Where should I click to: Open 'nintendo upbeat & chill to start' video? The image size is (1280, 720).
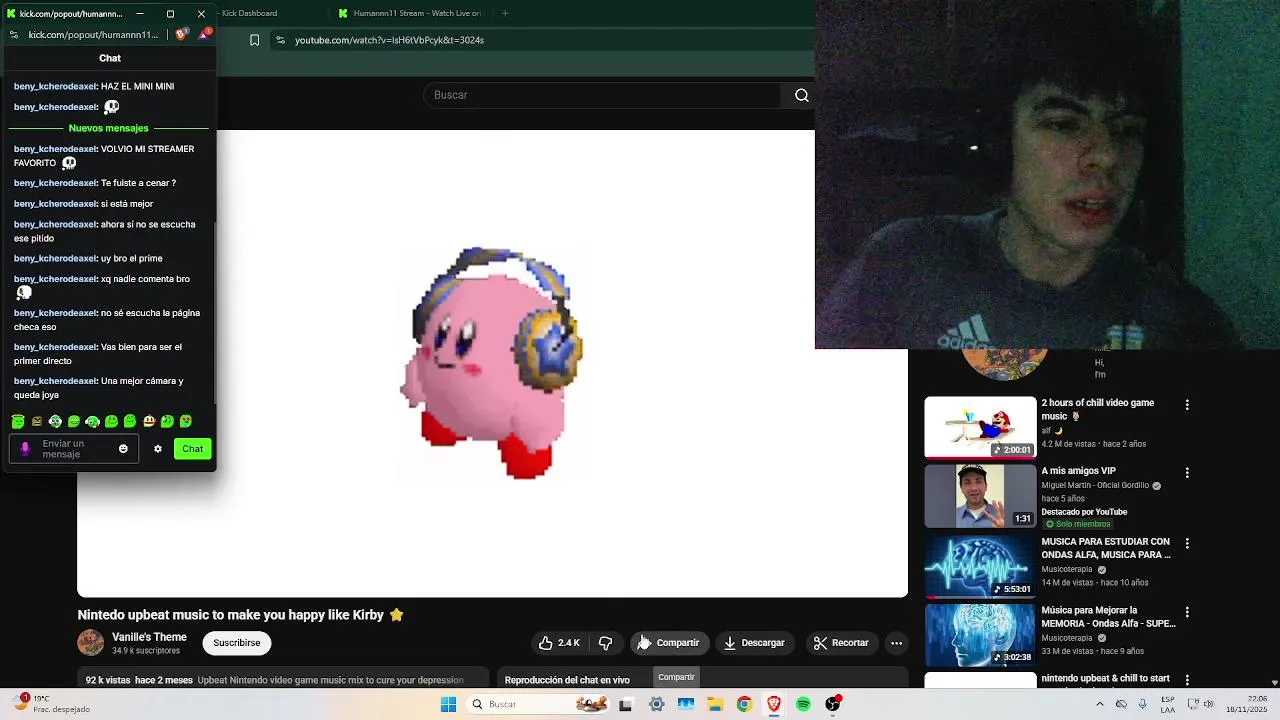click(1105, 678)
